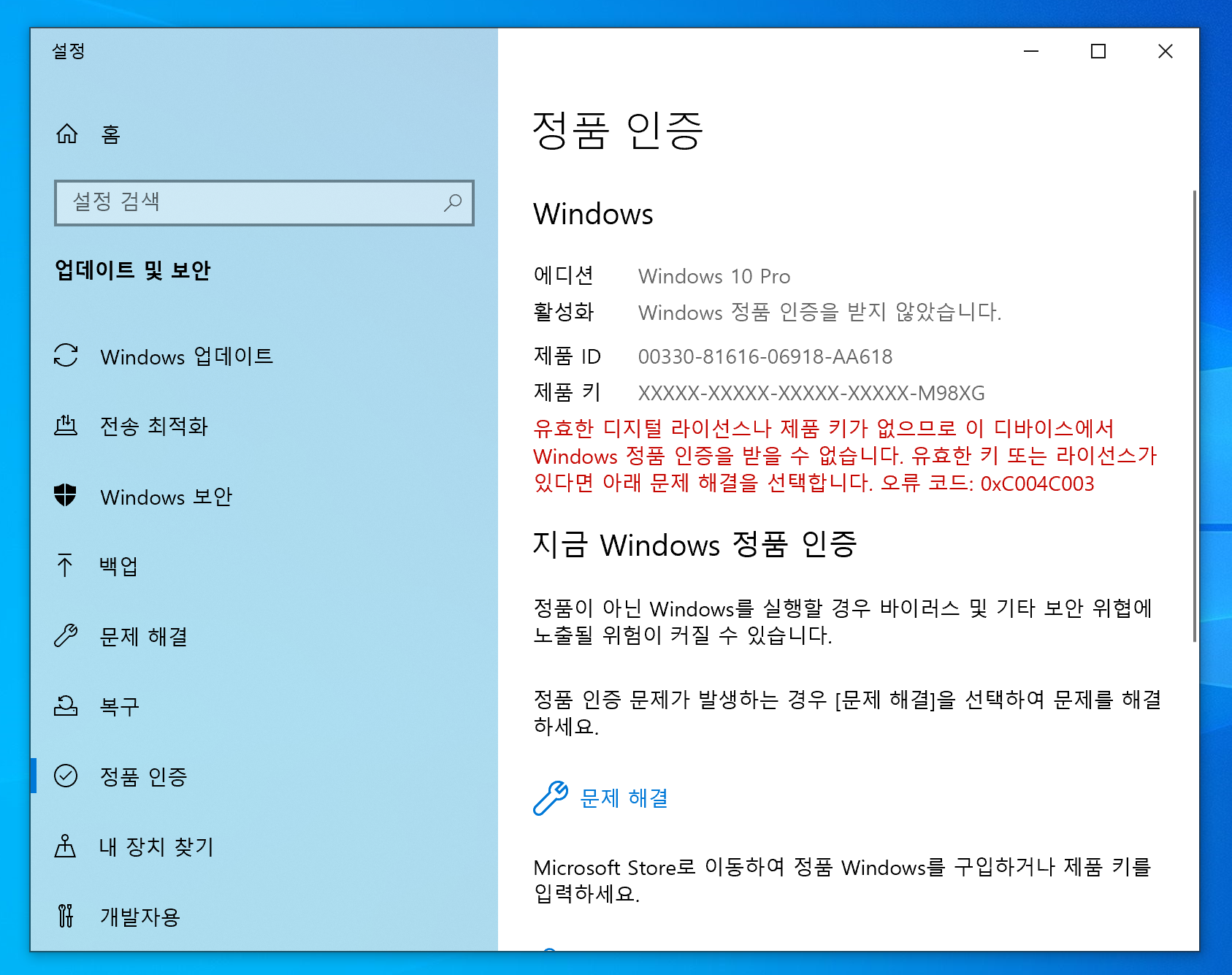Image resolution: width=1232 pixels, height=975 pixels.
Task: Click the 문제 해결 wrench icon in sidebar
Action: point(66,635)
